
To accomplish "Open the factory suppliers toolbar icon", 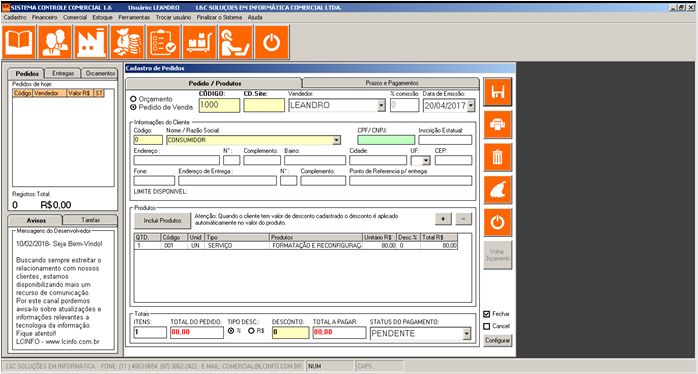I will pyautogui.click(x=91, y=42).
